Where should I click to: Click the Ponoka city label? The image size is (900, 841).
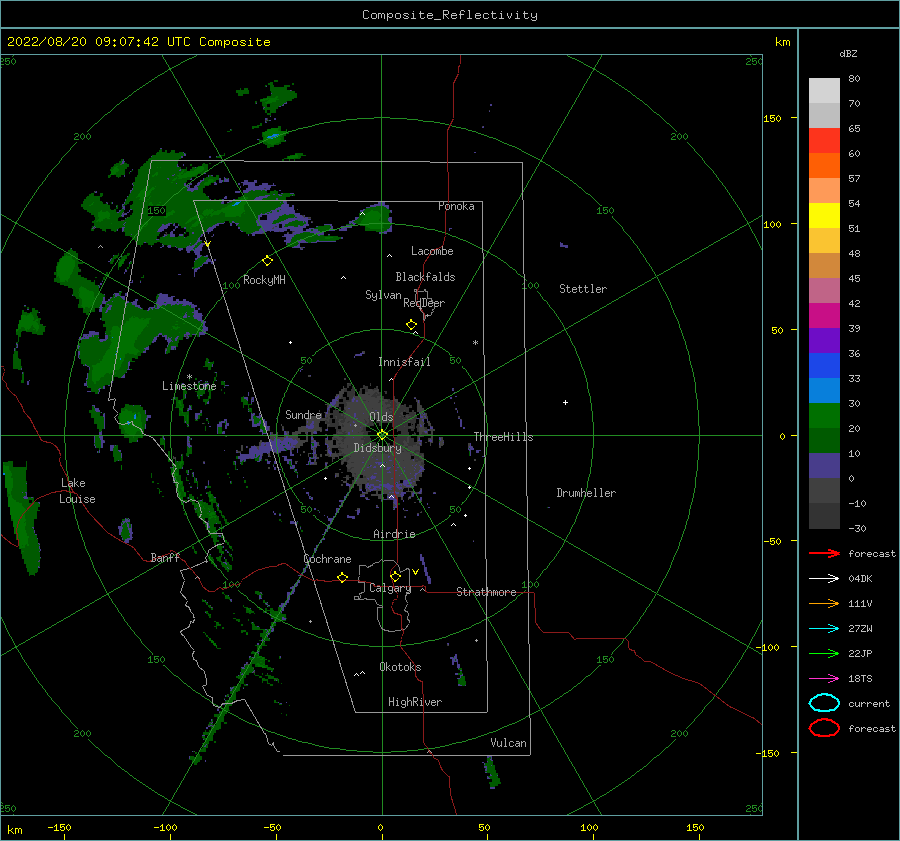[x=456, y=206]
